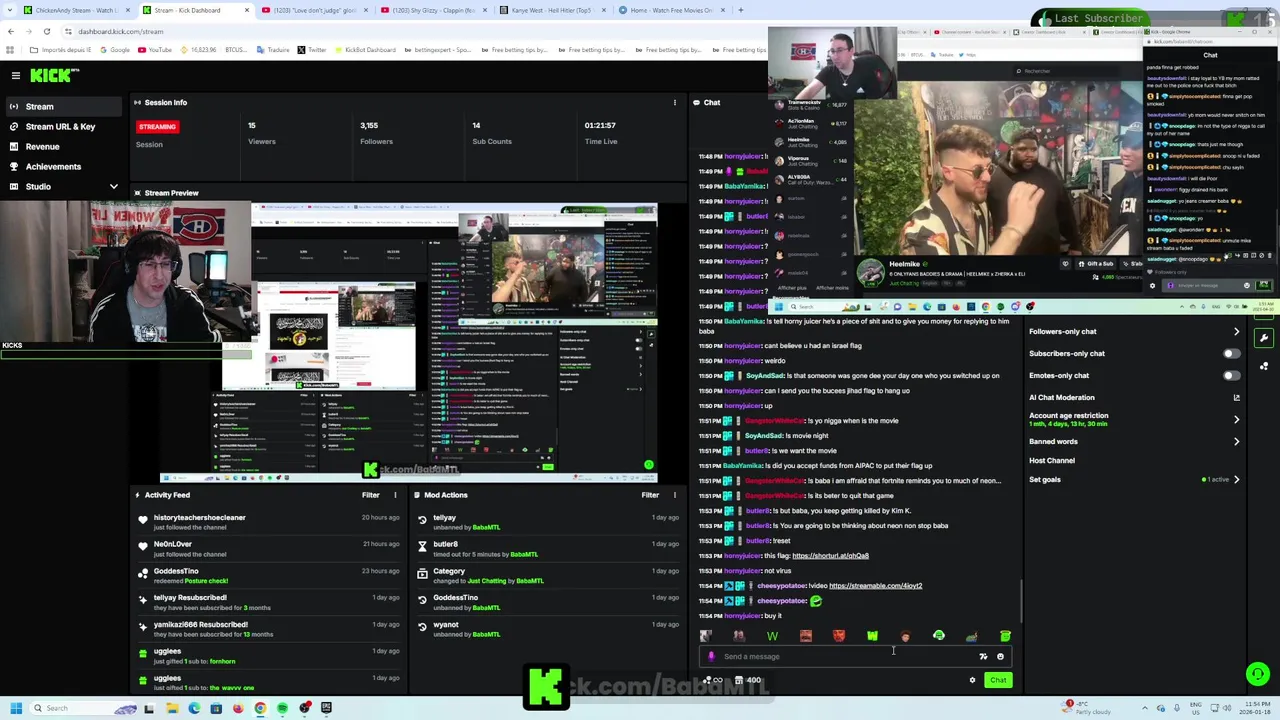
Task: Click Filter in the Activity Feed panel
Action: 370,495
